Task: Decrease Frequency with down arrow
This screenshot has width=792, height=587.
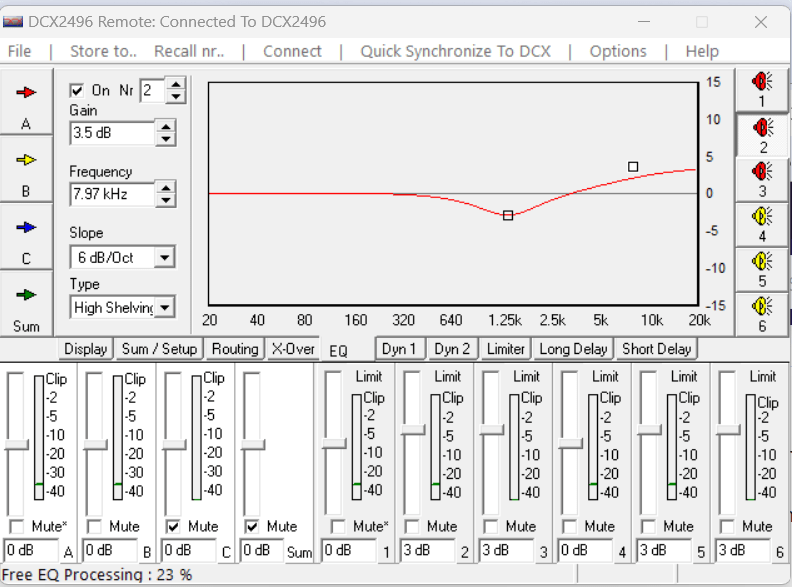Action: point(165,200)
